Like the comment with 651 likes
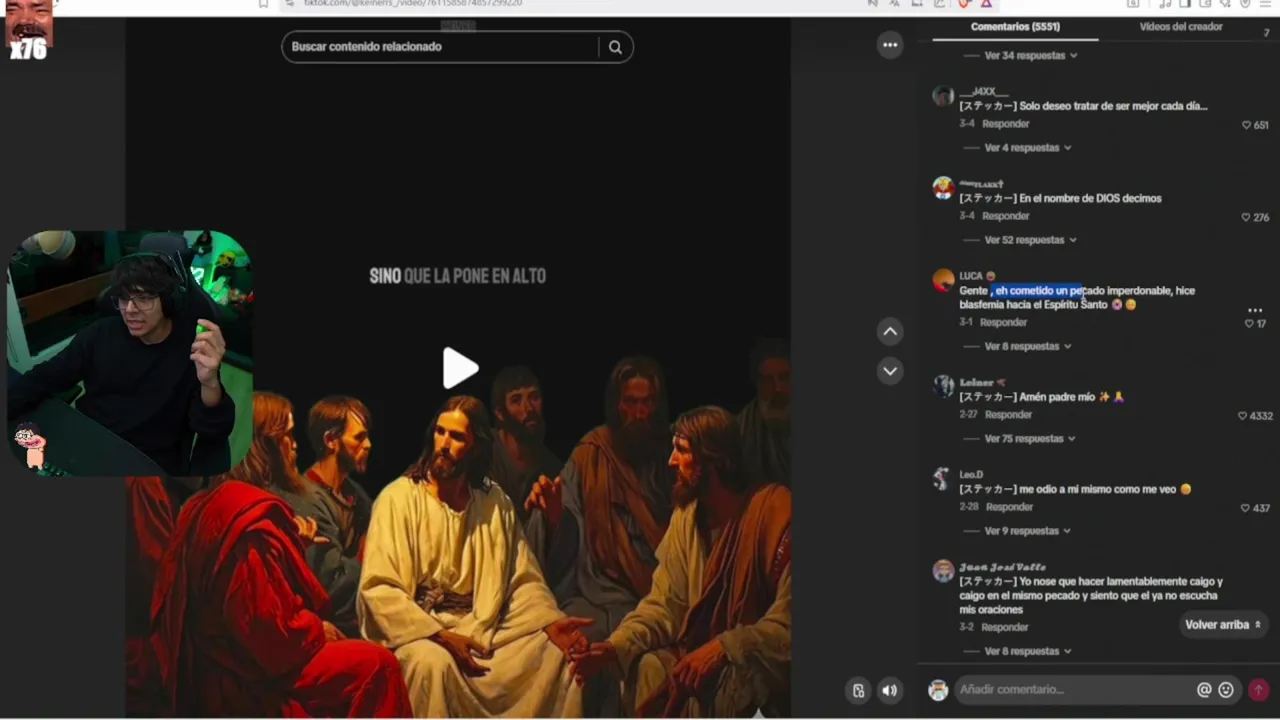1280x720 pixels. (1247, 125)
